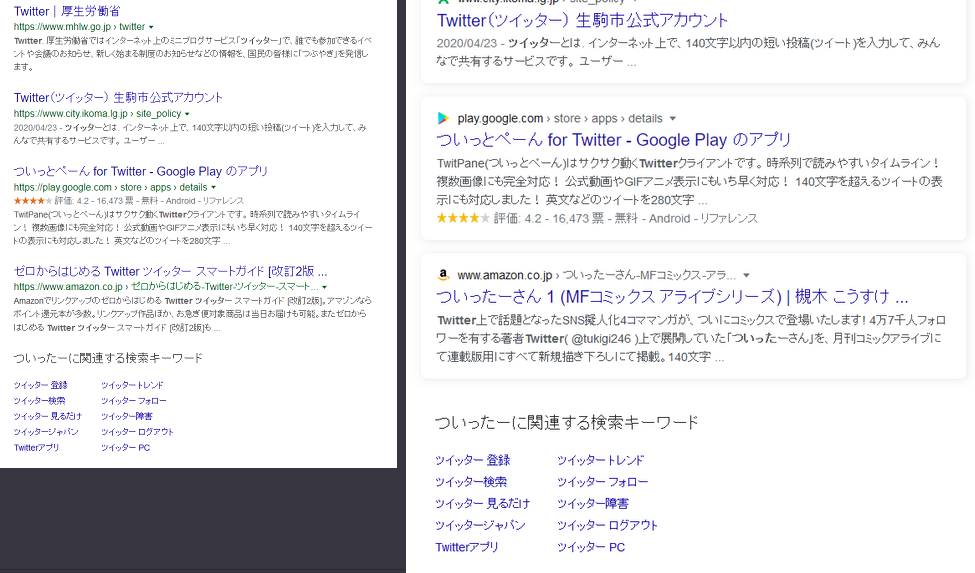
Task: Click left heading 'ついったーに関連する検索キーワード'
Action: coord(108,359)
